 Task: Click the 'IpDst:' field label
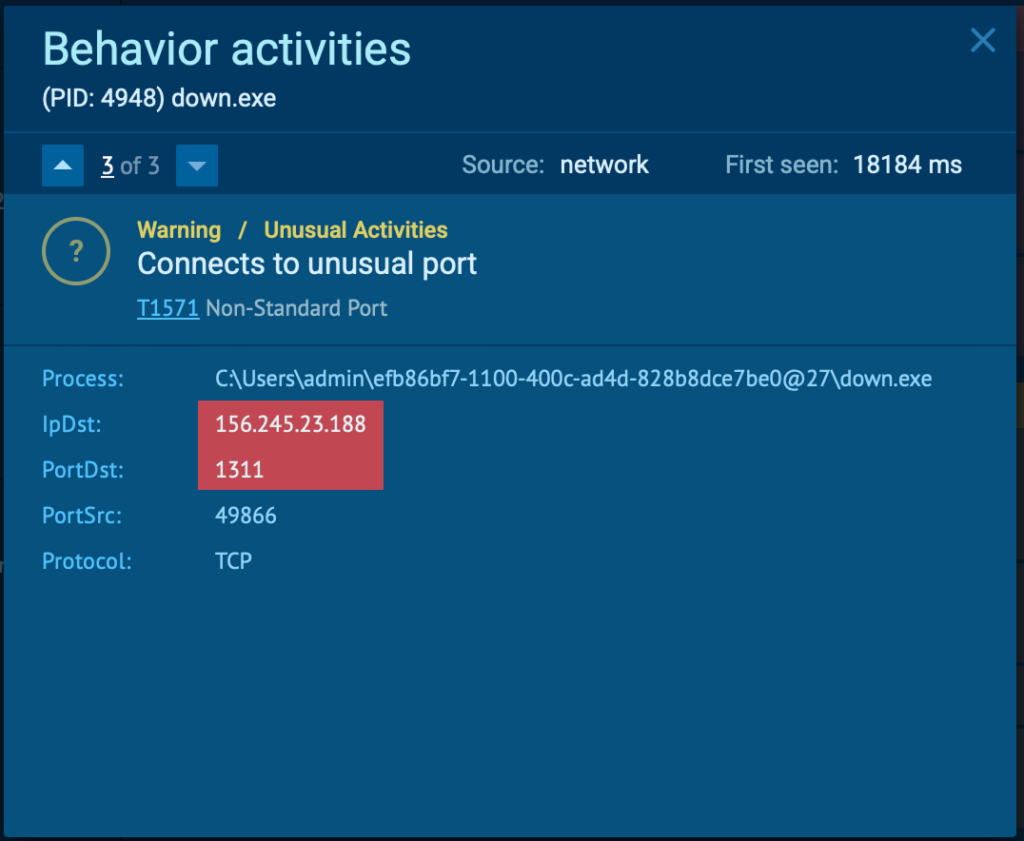coord(72,425)
